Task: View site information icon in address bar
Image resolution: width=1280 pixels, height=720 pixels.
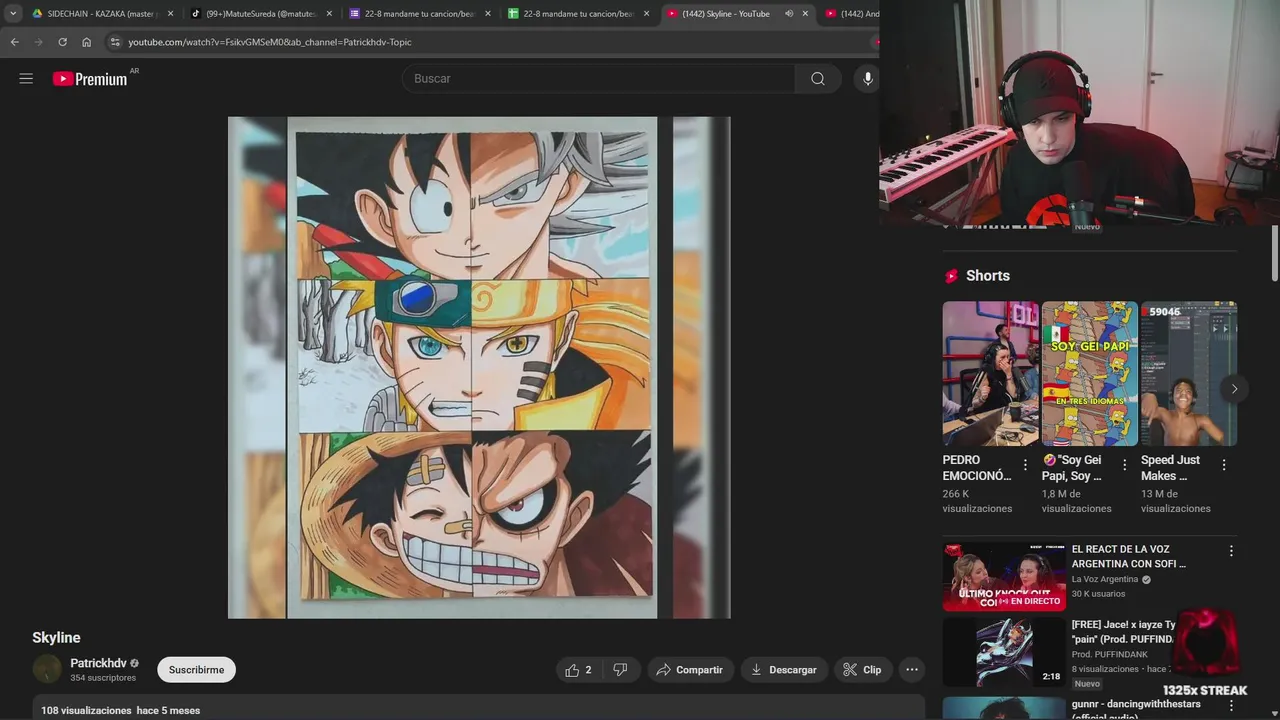Action: [115, 42]
